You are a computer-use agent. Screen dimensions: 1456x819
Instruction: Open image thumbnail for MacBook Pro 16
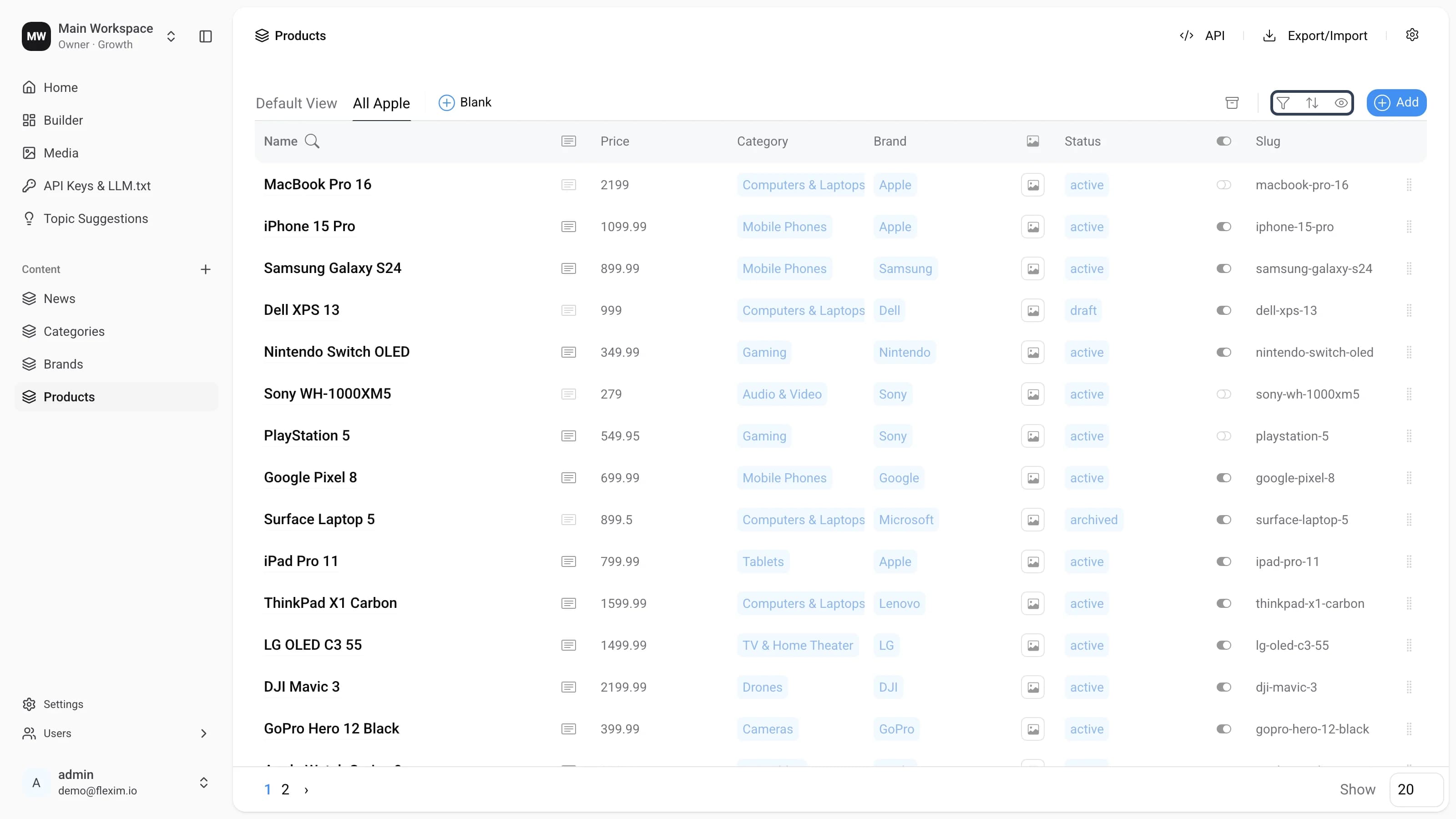(x=1033, y=185)
